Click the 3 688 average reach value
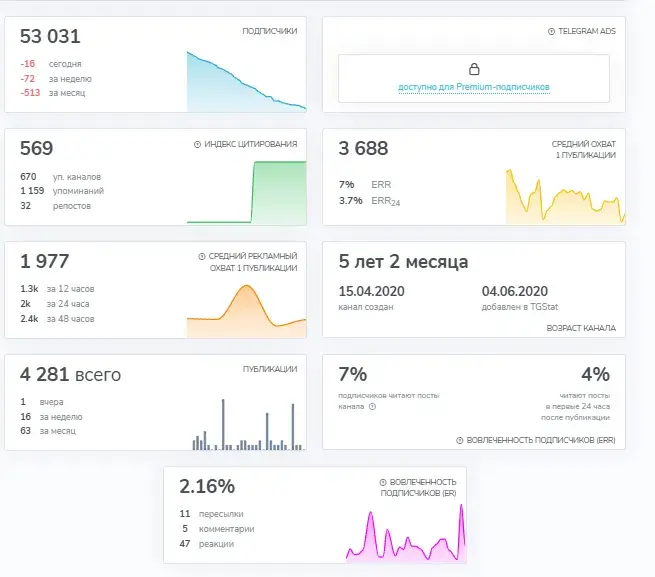This screenshot has width=655, height=577. coord(363,148)
